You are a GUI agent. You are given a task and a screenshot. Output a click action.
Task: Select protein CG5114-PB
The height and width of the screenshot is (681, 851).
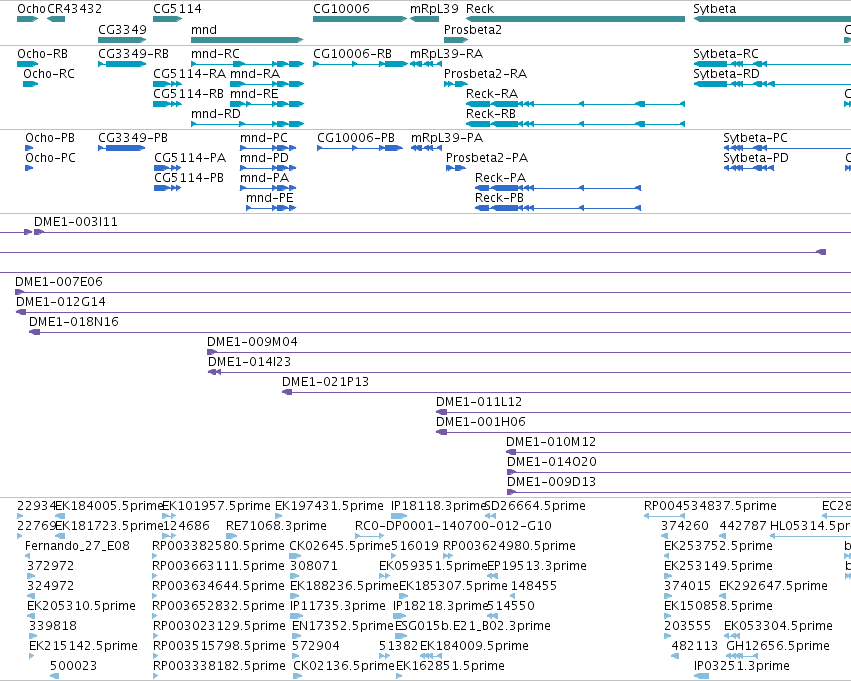pos(167,188)
